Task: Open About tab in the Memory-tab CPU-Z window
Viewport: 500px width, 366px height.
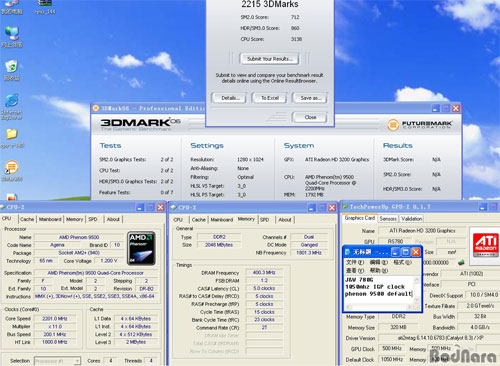Action: [x=285, y=220]
